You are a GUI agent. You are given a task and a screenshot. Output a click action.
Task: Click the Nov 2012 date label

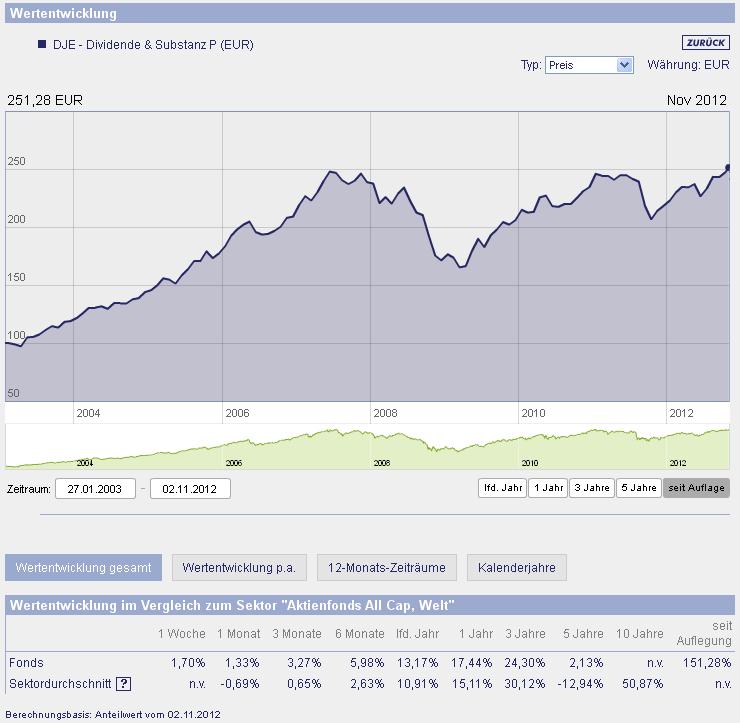[697, 100]
